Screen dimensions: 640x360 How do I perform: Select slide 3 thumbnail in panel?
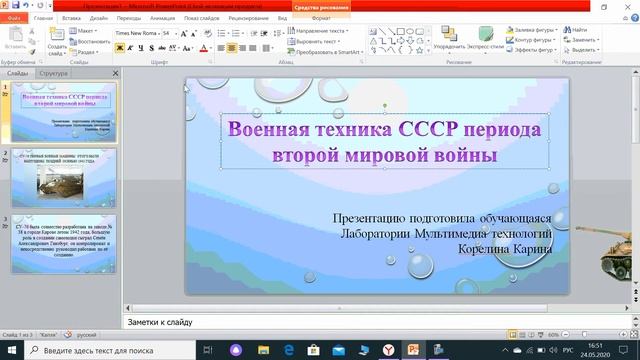[64, 244]
